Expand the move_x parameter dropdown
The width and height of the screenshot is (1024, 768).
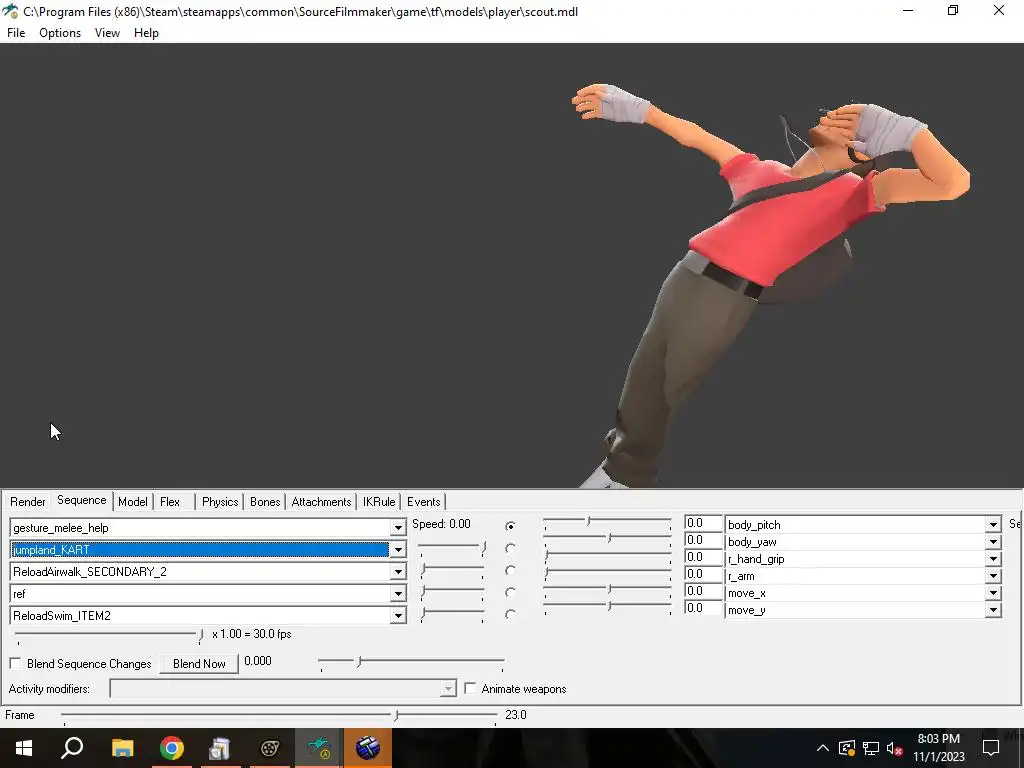tap(993, 592)
